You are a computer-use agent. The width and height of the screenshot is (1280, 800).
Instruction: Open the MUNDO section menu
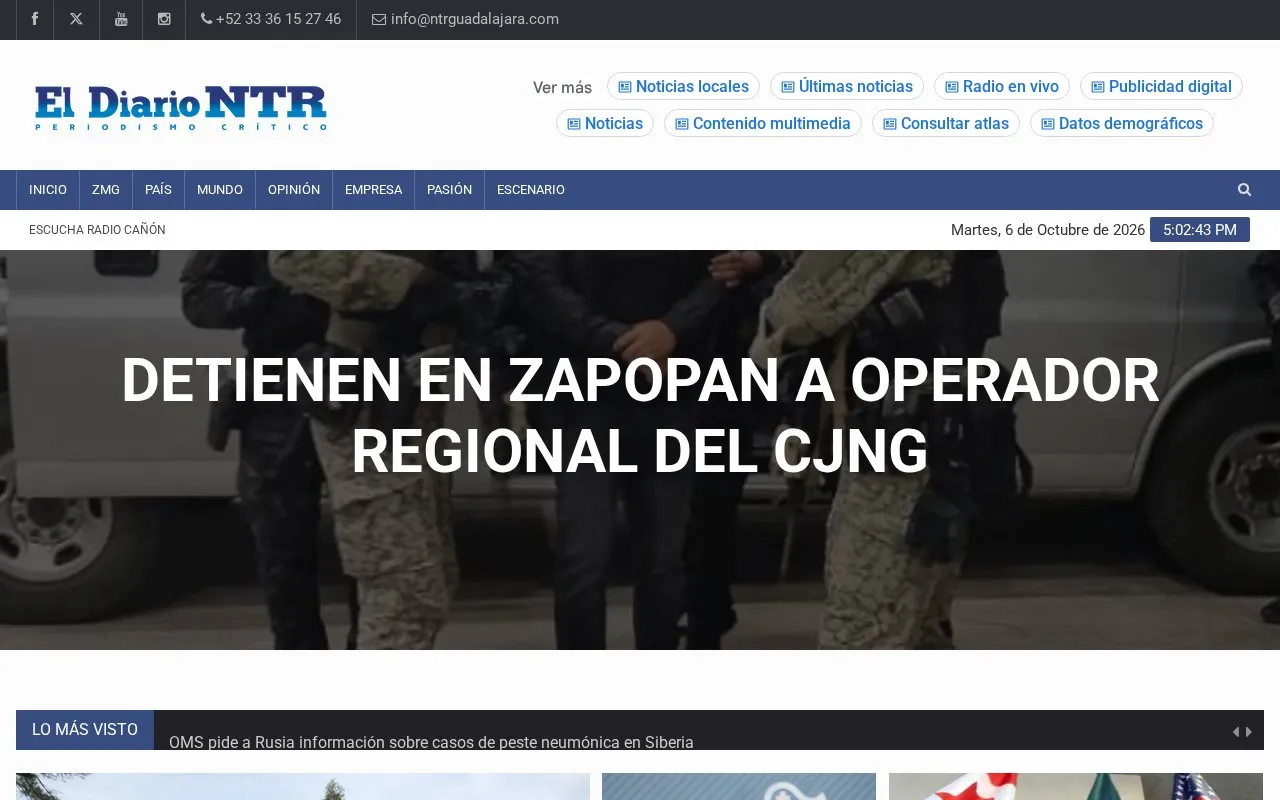click(220, 190)
